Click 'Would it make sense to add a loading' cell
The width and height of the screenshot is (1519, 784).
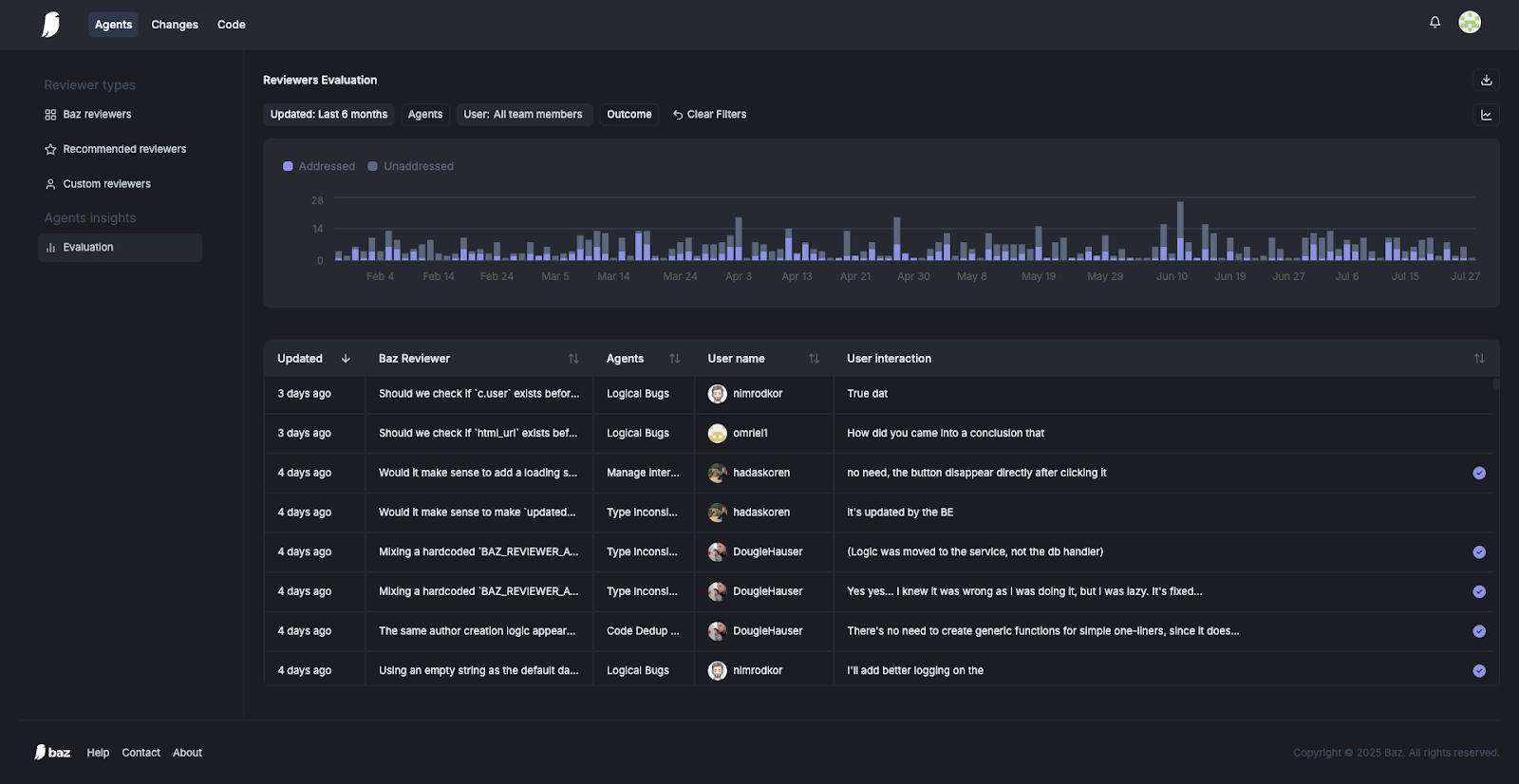tap(478, 473)
